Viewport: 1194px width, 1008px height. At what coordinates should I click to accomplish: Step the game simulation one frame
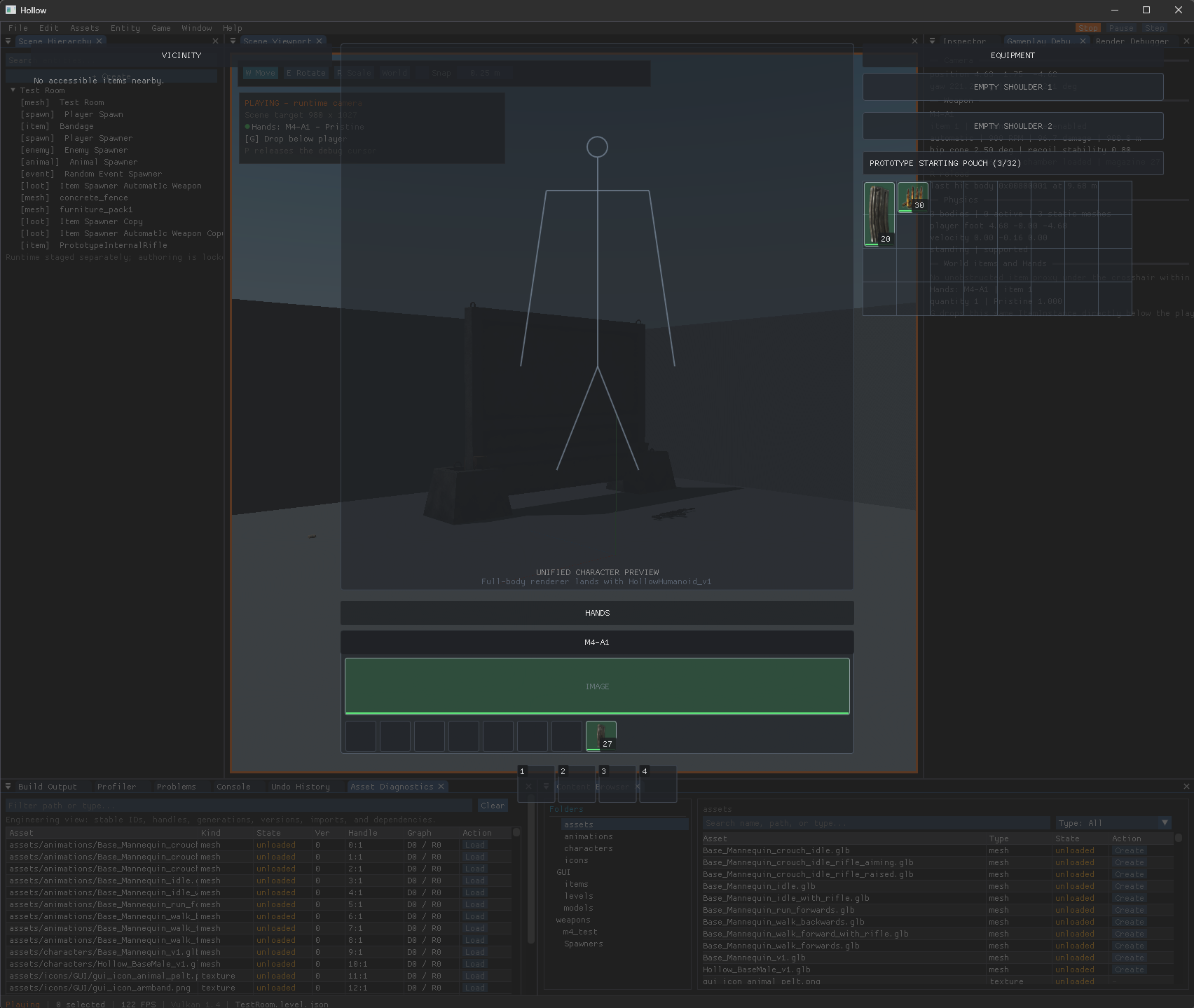[x=1155, y=28]
